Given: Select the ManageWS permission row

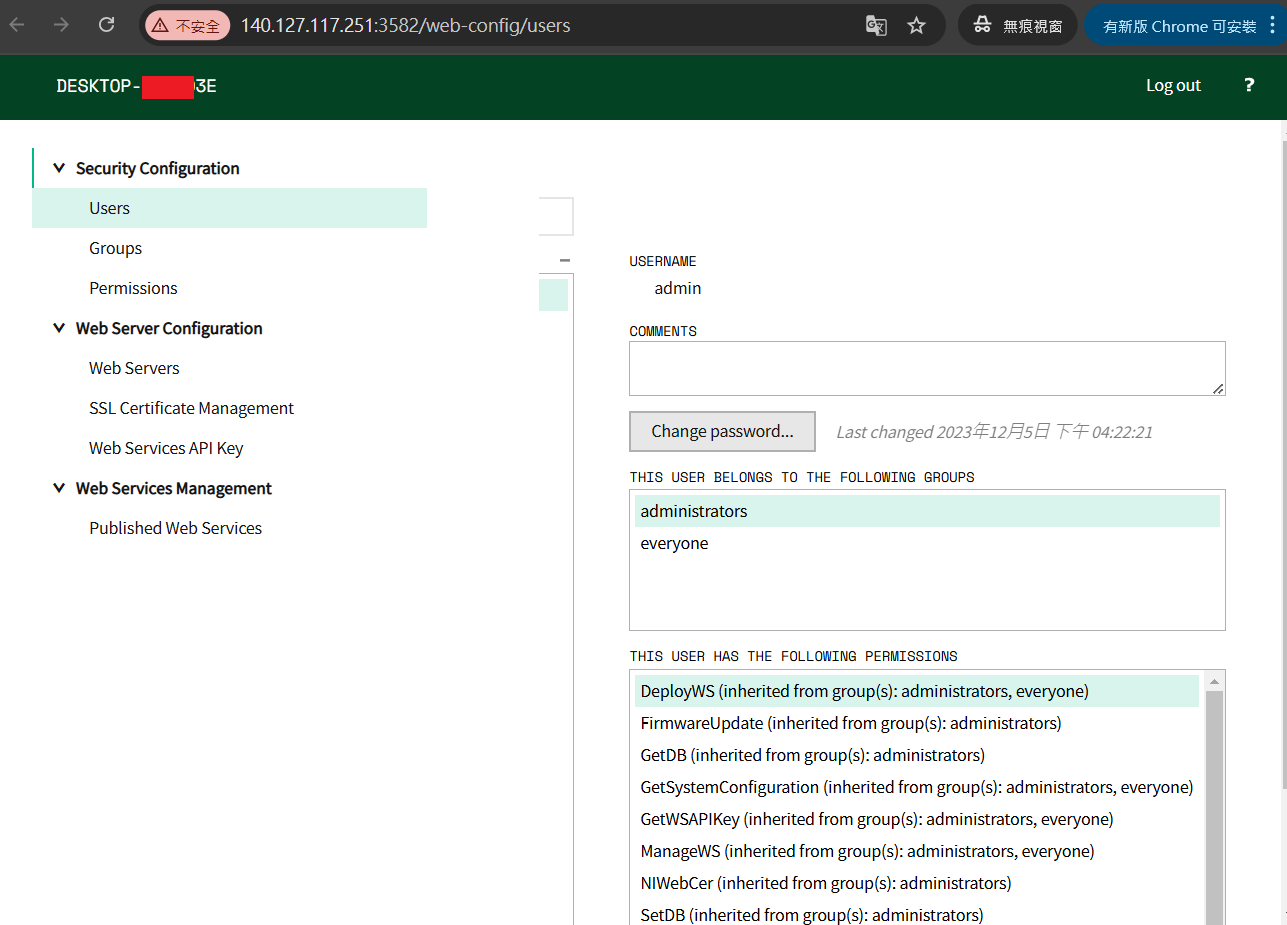Looking at the screenshot, I should pyautogui.click(x=917, y=851).
